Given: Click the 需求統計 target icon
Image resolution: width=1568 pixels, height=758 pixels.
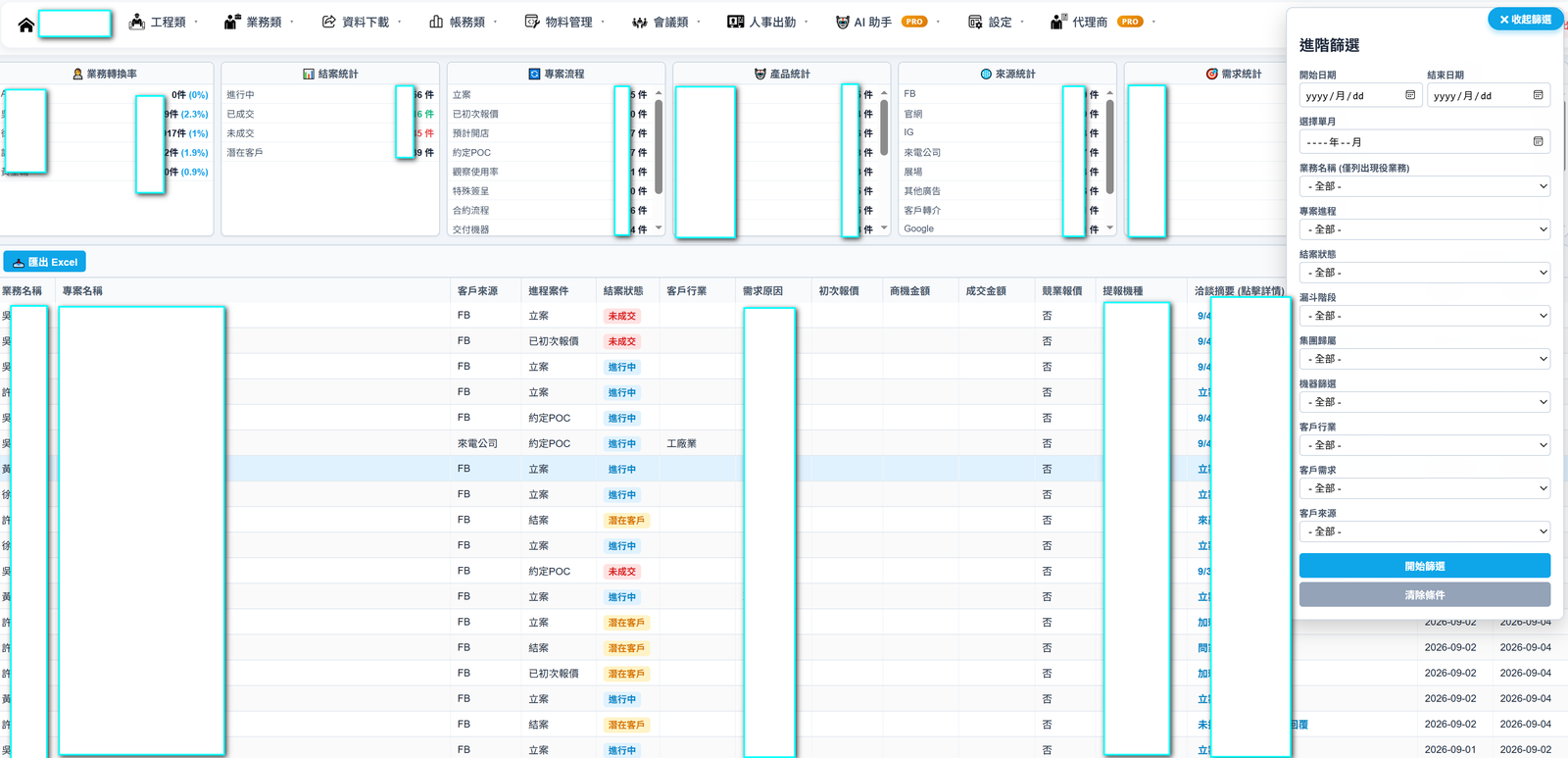Looking at the screenshot, I should pos(1212,74).
